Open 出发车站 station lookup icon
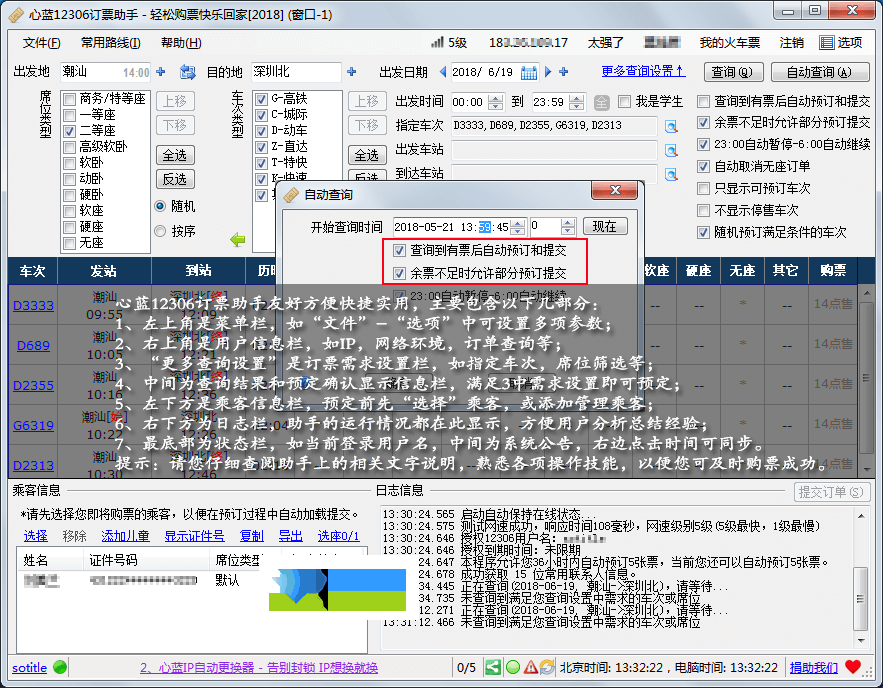The height and width of the screenshot is (688, 883). [671, 150]
